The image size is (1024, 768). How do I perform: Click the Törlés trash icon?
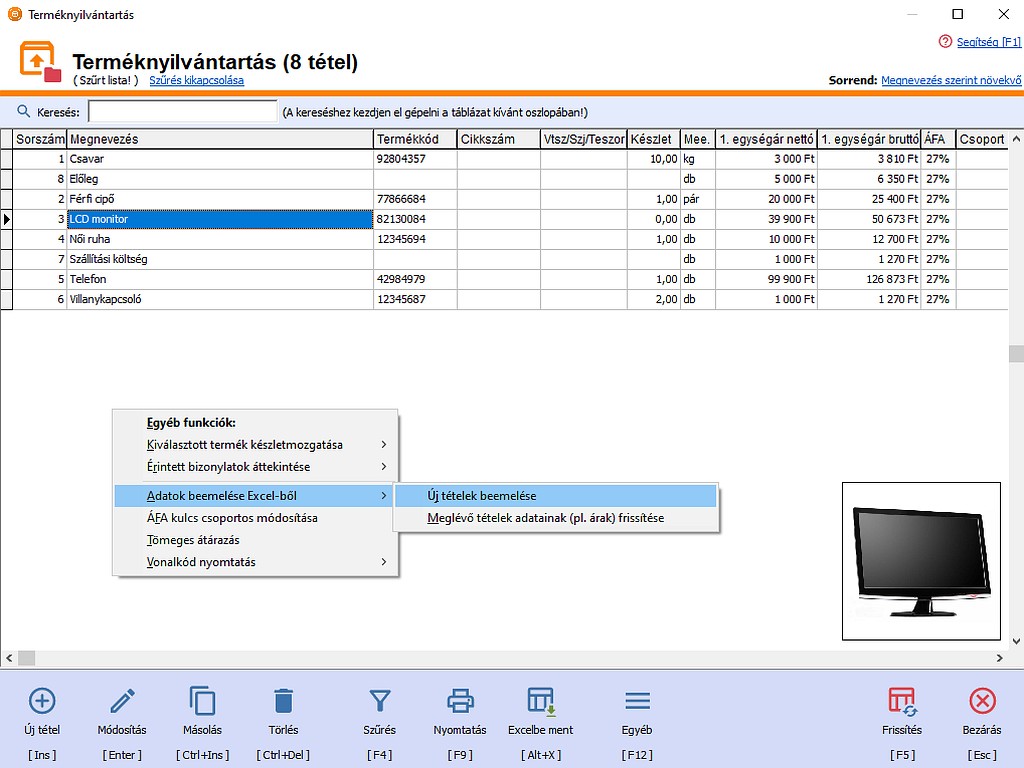283,701
